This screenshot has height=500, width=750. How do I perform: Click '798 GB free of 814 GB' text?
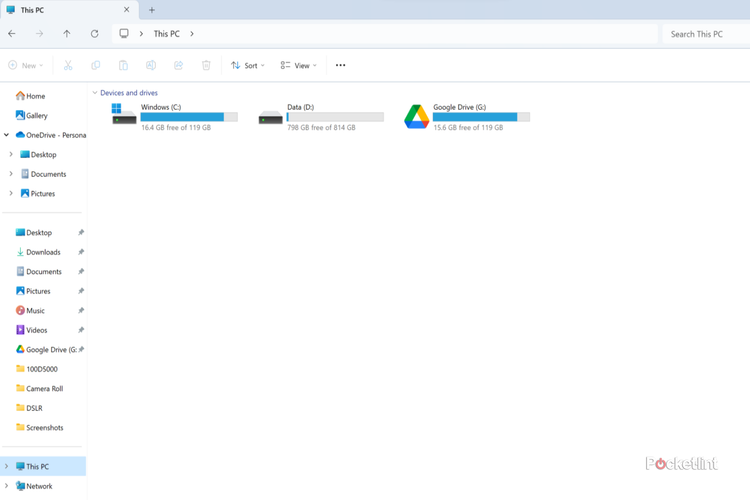(321, 127)
